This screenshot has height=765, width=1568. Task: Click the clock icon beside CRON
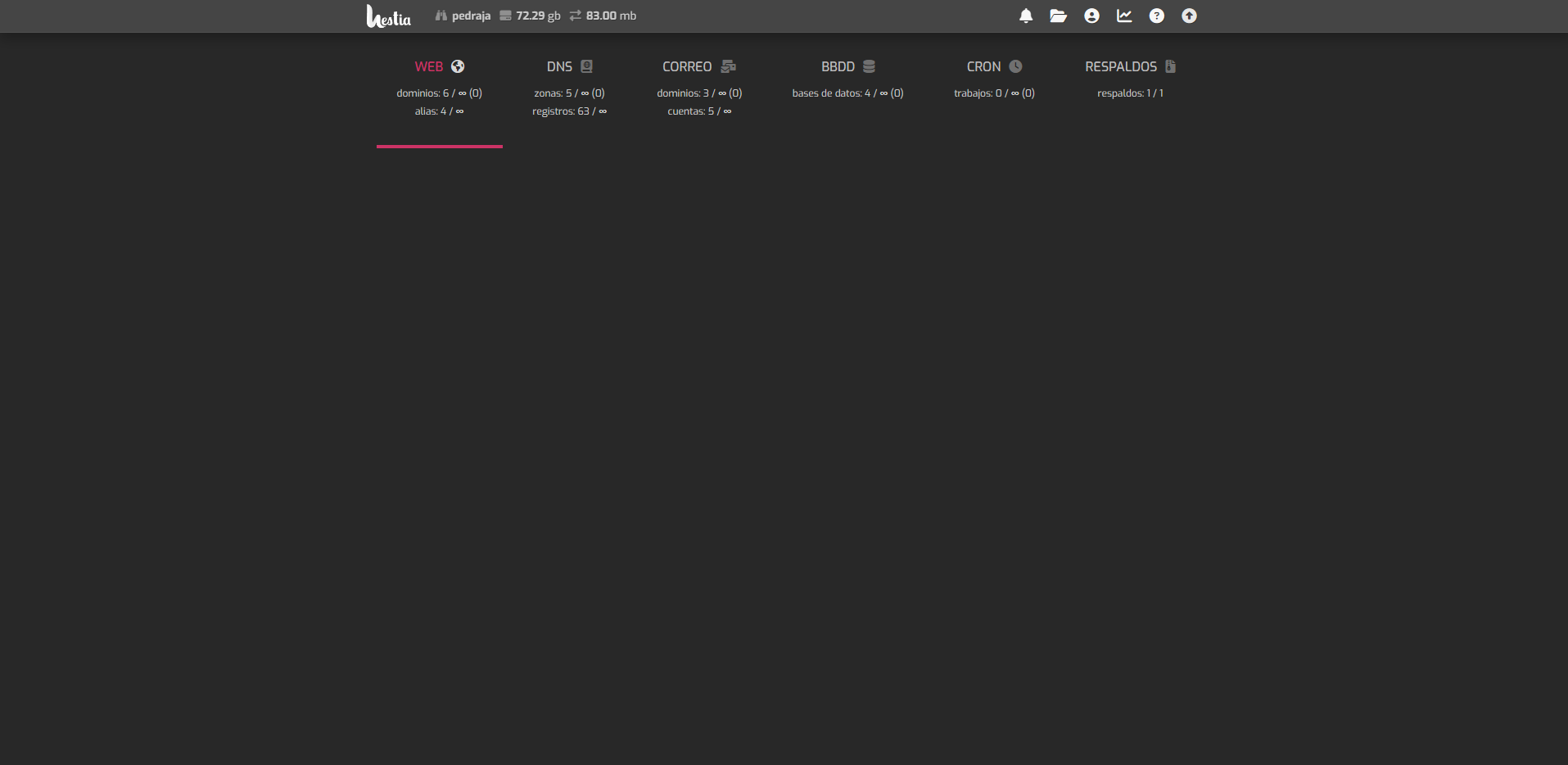pos(1015,66)
